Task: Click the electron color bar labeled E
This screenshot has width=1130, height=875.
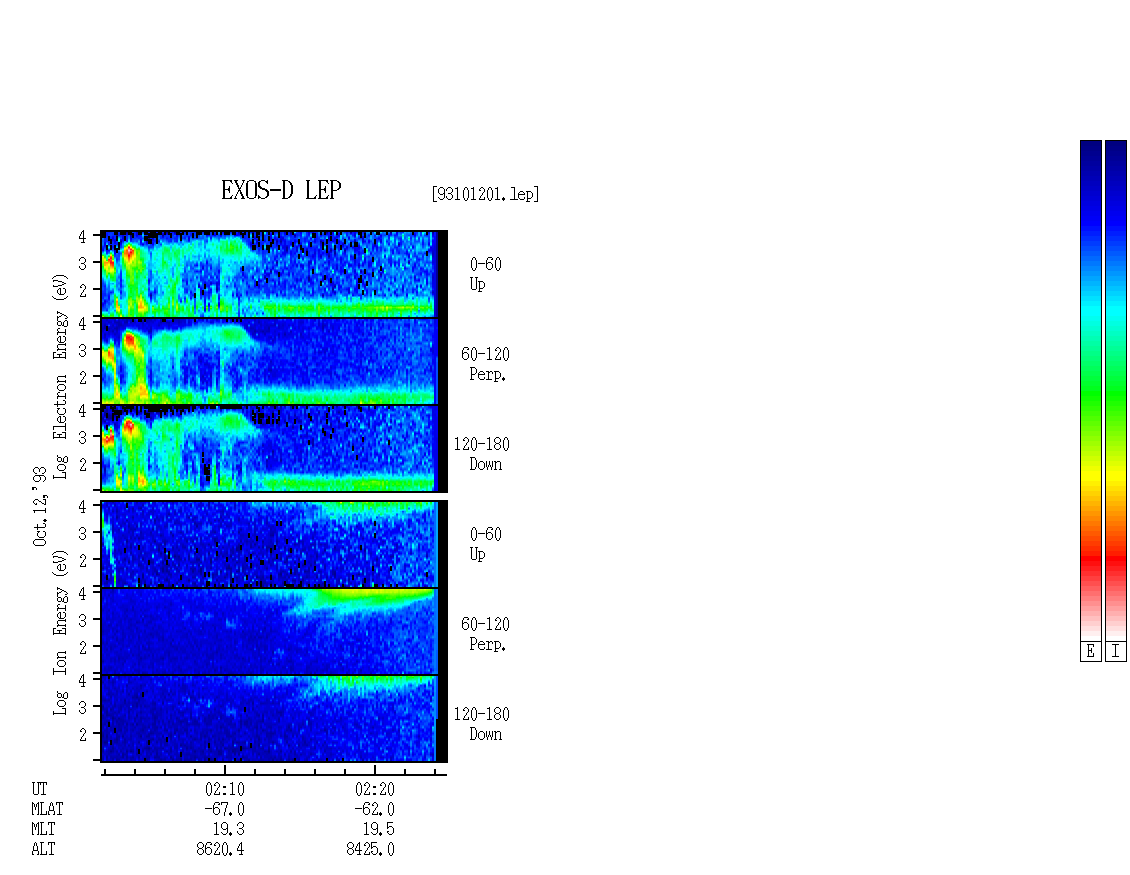Action: click(1090, 390)
